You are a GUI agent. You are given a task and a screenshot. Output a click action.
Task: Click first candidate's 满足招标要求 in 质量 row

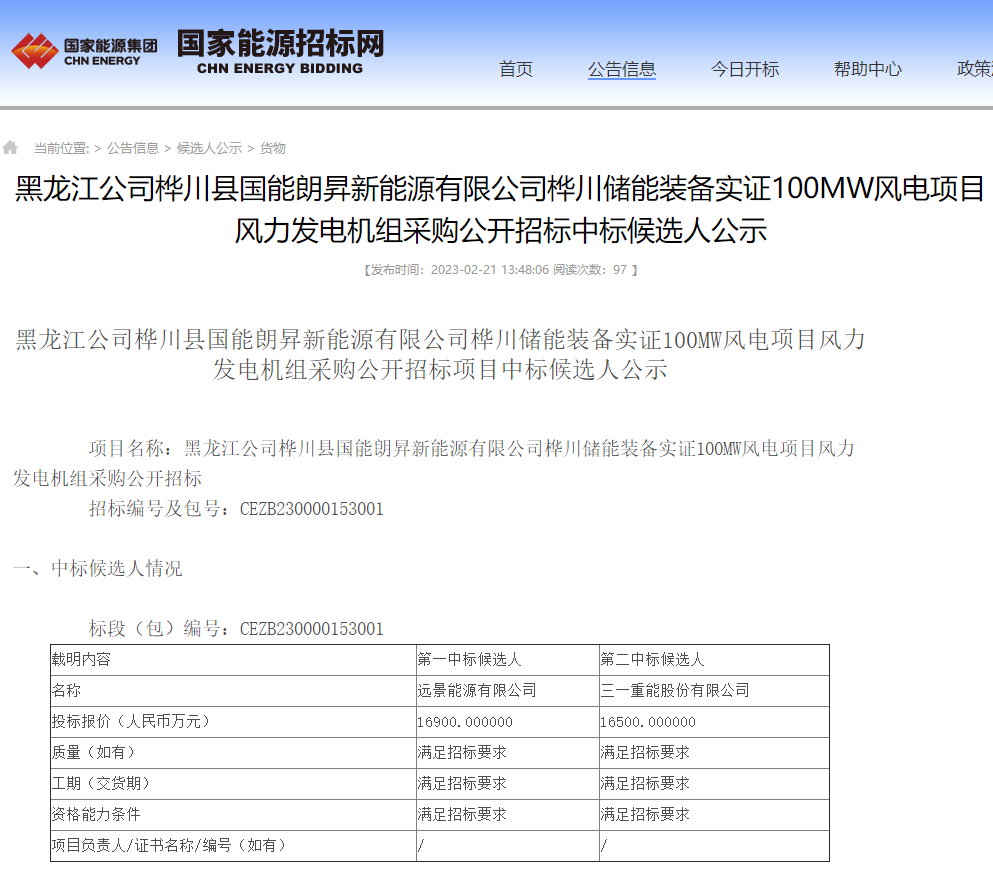[x=508, y=753]
